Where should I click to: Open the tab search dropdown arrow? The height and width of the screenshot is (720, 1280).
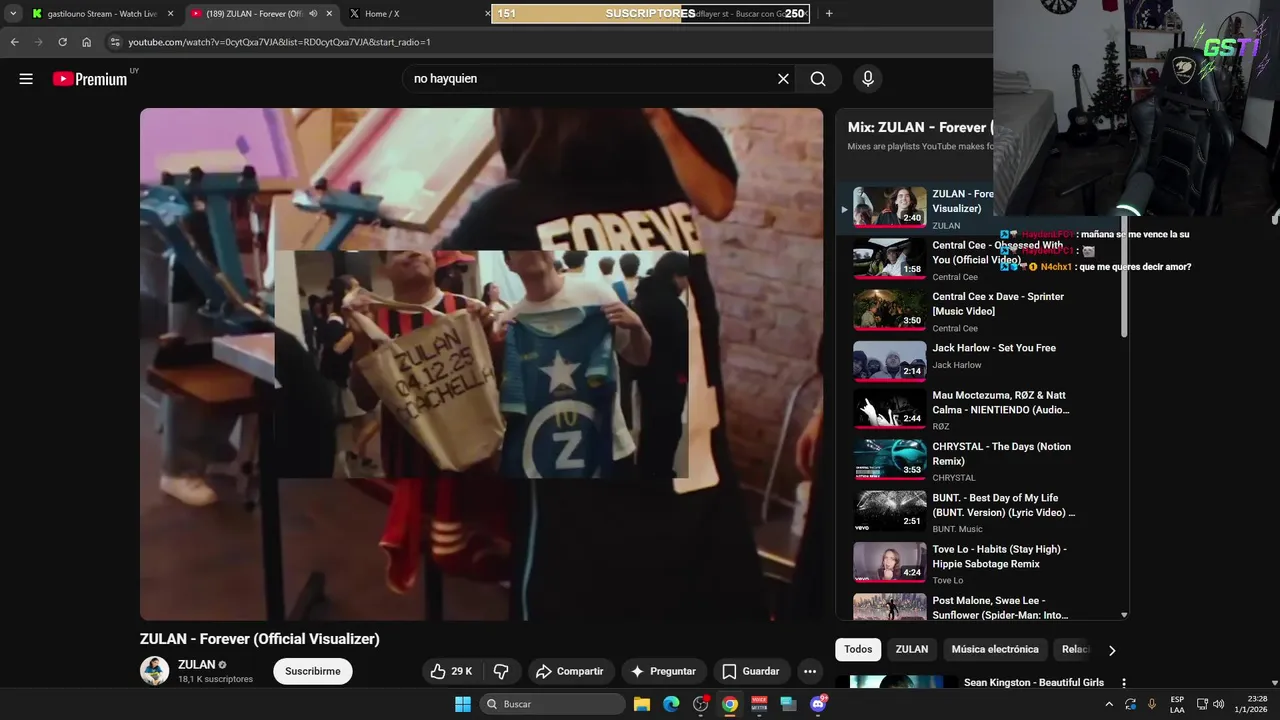[13, 14]
